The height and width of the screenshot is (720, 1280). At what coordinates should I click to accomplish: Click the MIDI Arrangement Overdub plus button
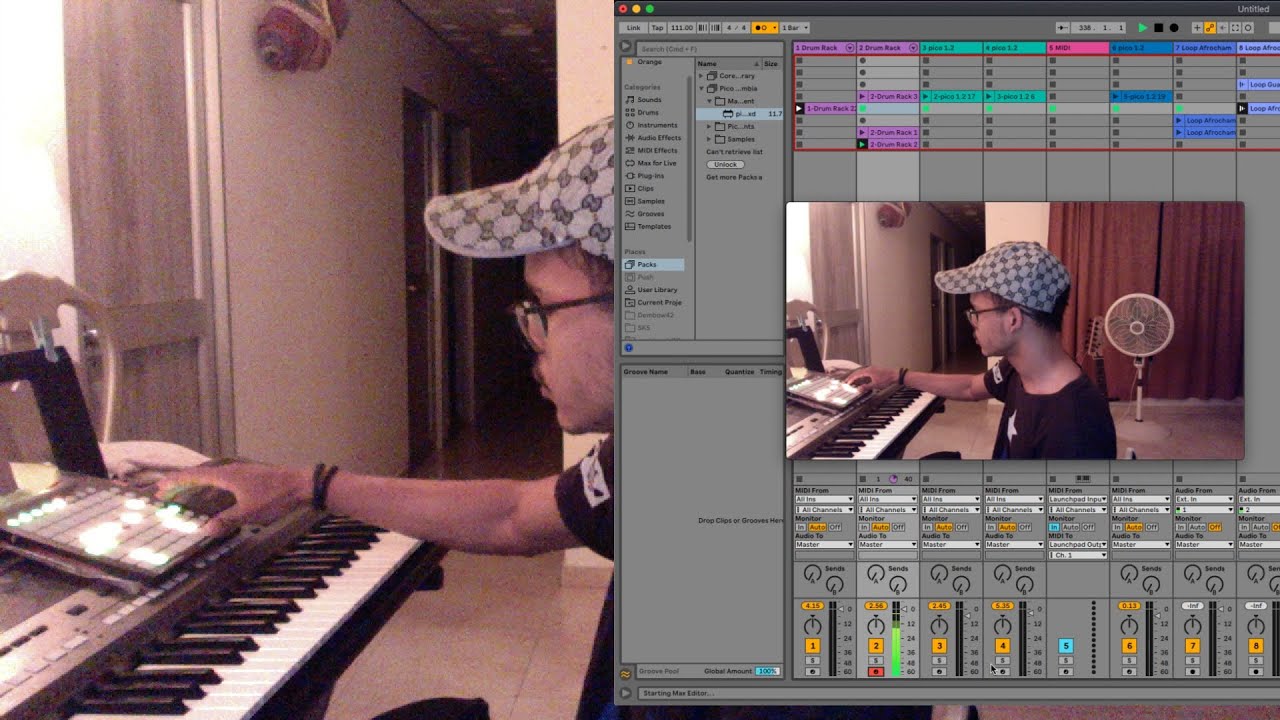(x=1197, y=28)
